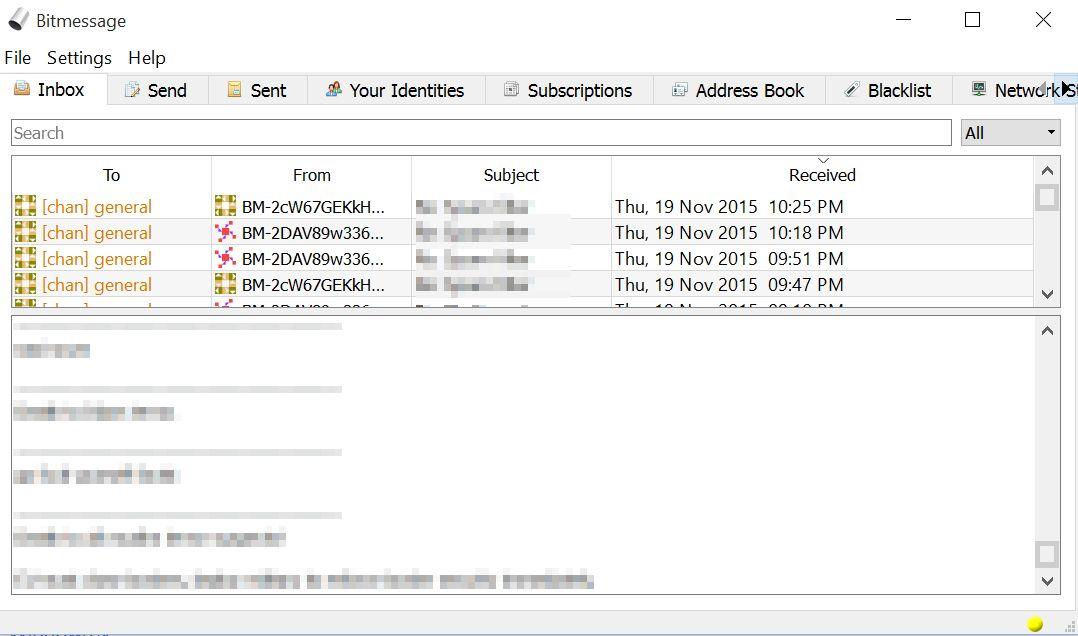Go to the Address Book tab

738,90
